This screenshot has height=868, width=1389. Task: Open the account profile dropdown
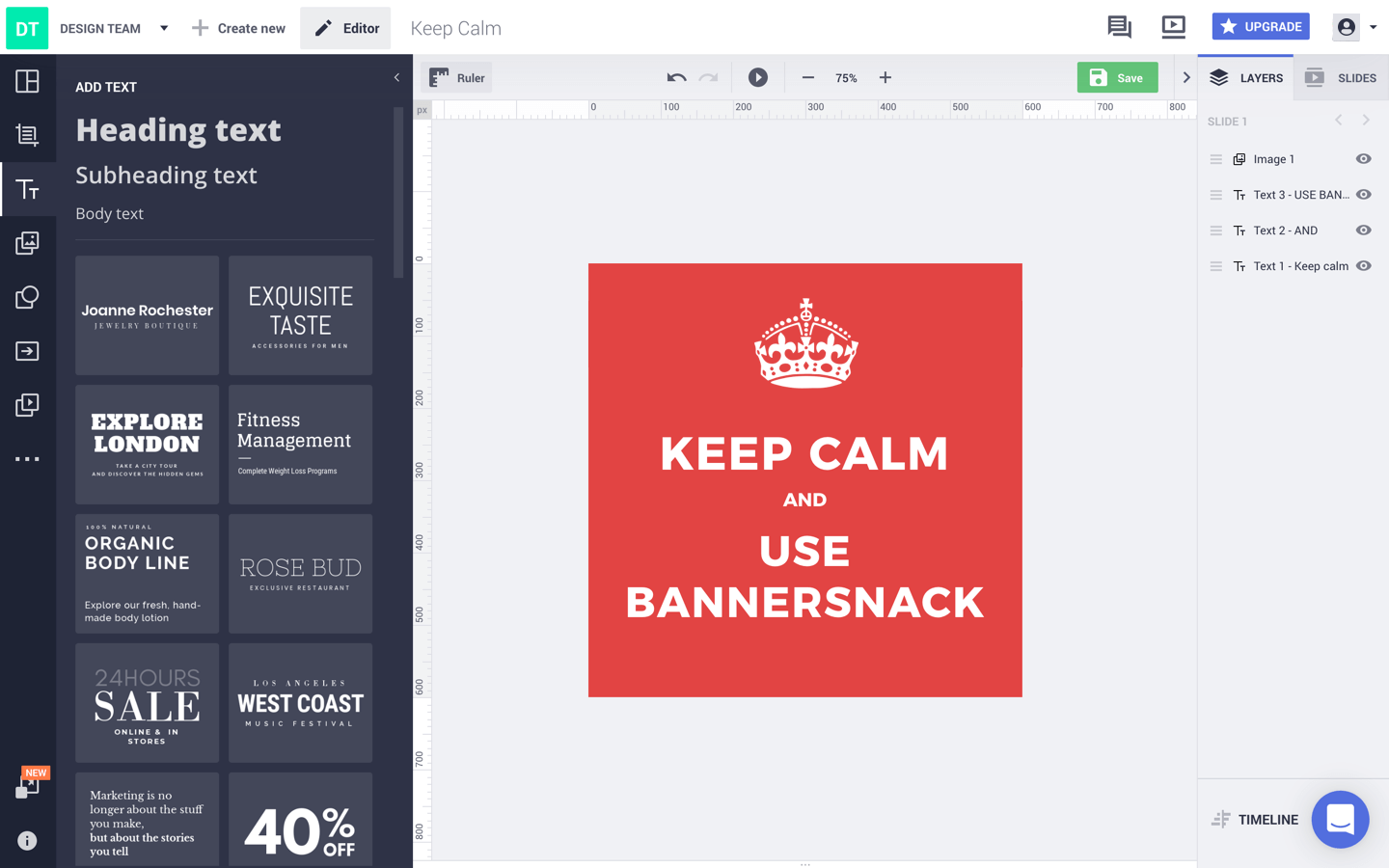1354,27
